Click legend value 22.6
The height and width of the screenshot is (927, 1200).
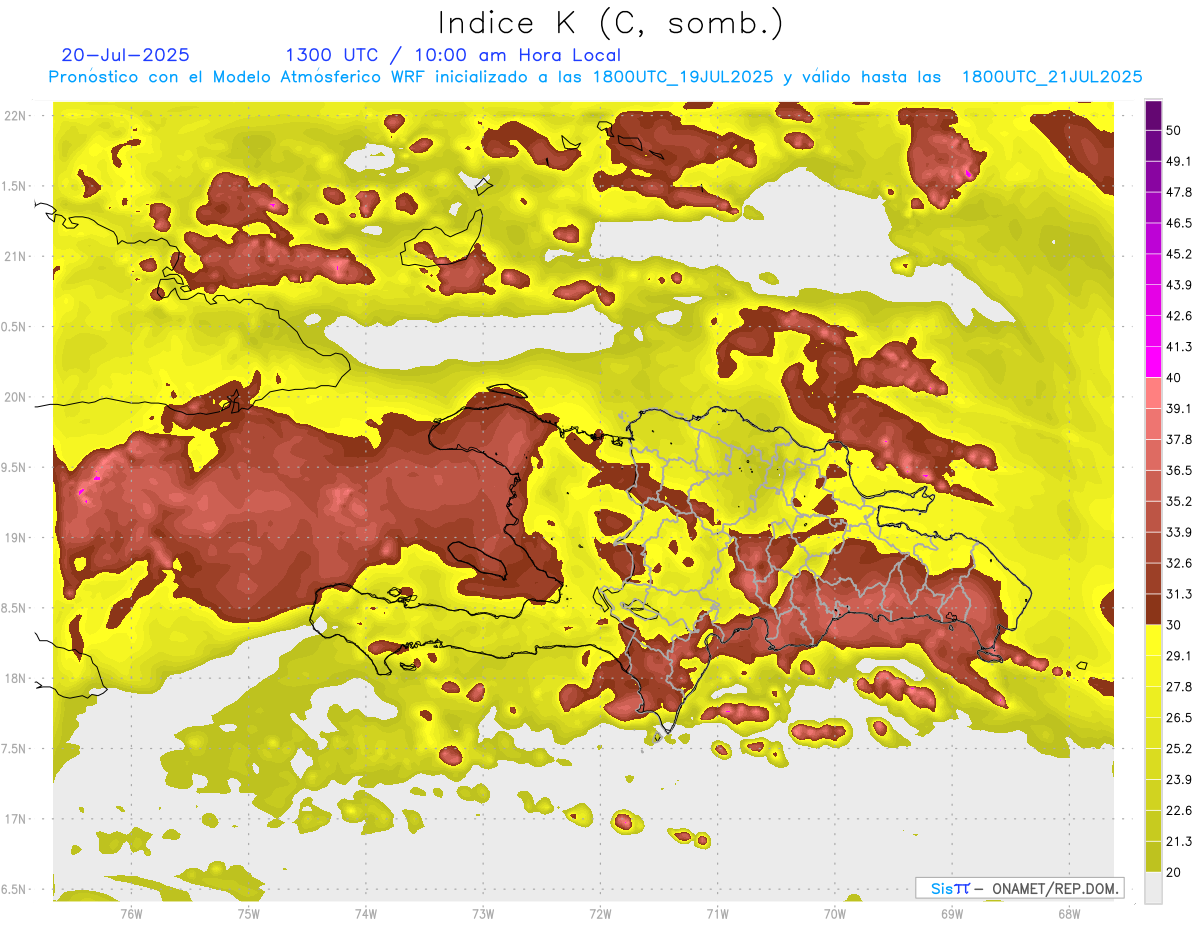coord(1178,810)
